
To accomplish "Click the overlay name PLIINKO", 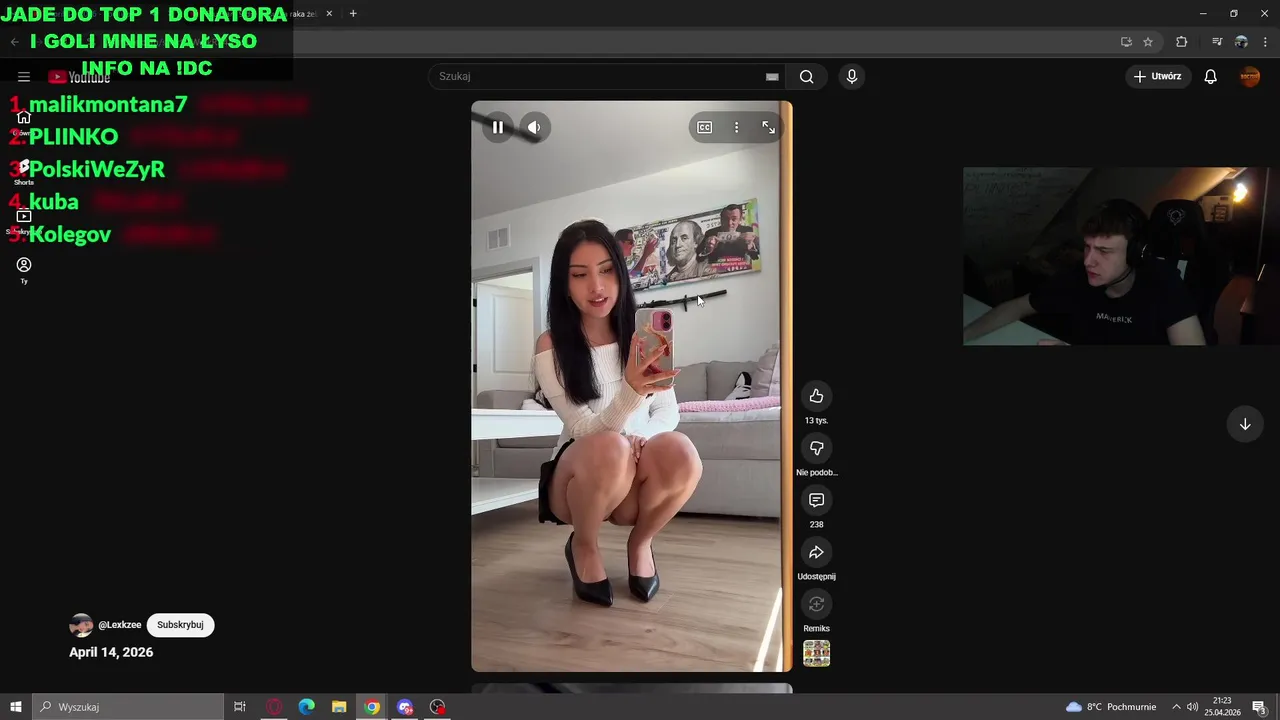I will (x=73, y=137).
